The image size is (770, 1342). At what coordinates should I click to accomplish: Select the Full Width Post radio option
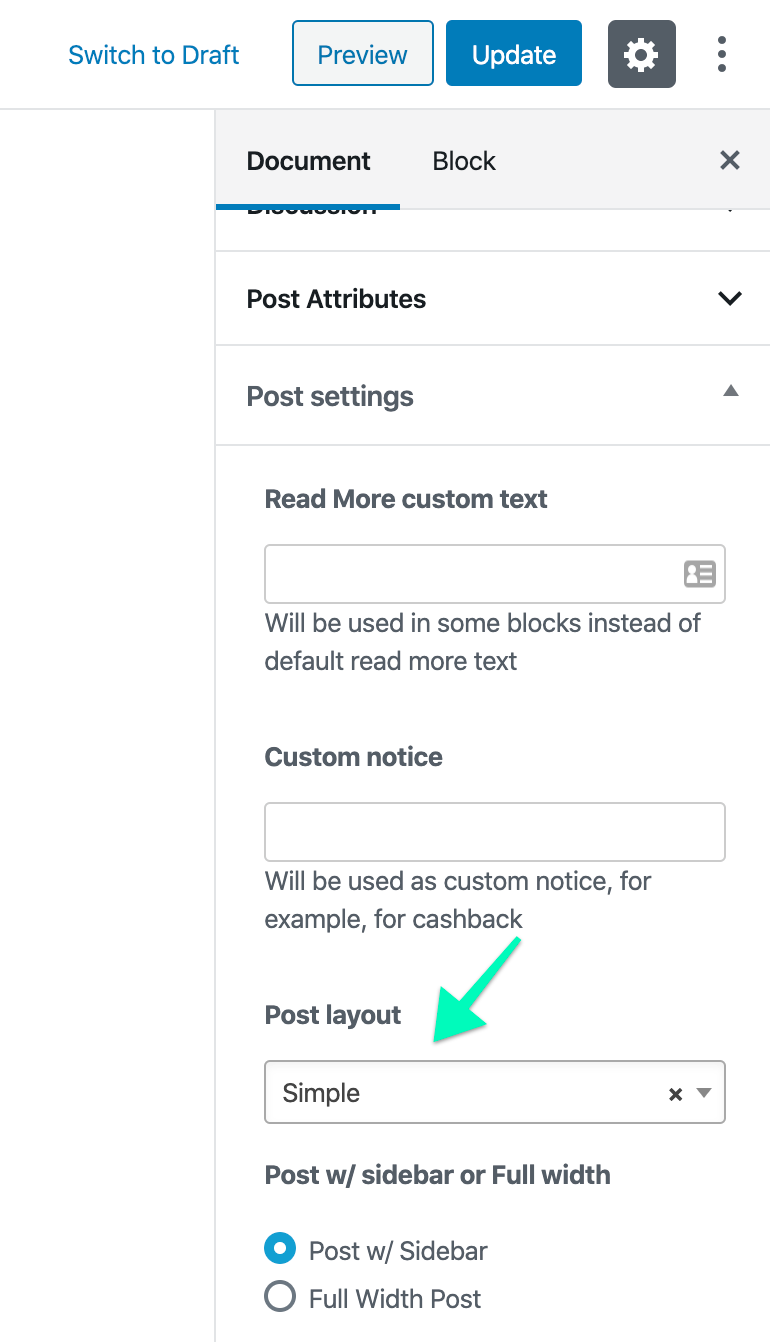click(280, 1297)
